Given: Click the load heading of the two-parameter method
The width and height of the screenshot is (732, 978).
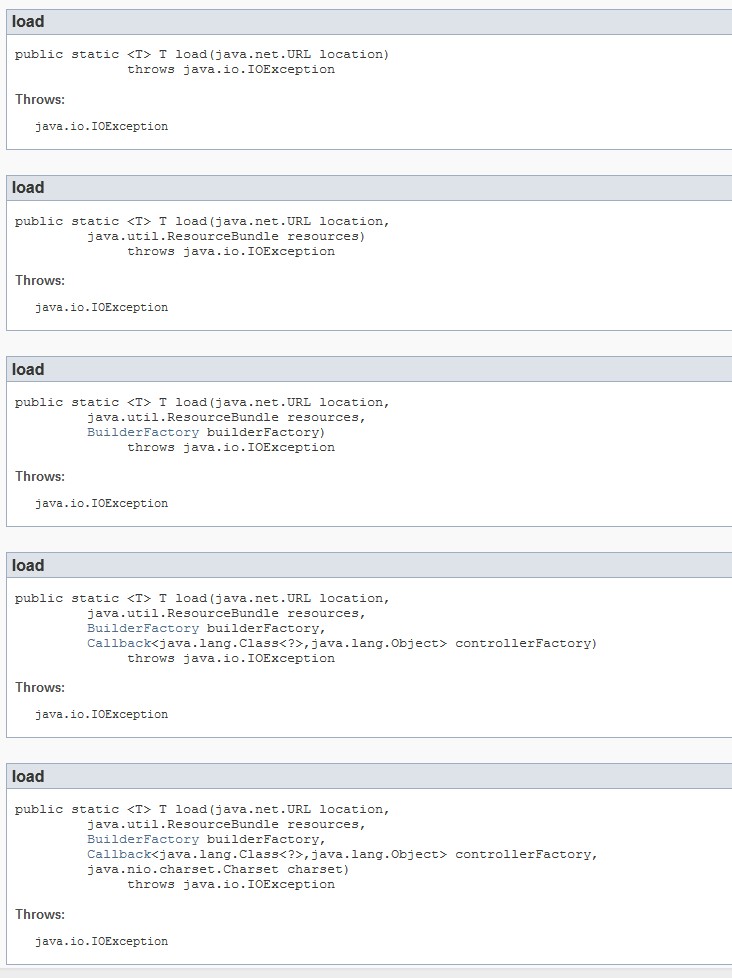Looking at the screenshot, I should tap(28, 188).
